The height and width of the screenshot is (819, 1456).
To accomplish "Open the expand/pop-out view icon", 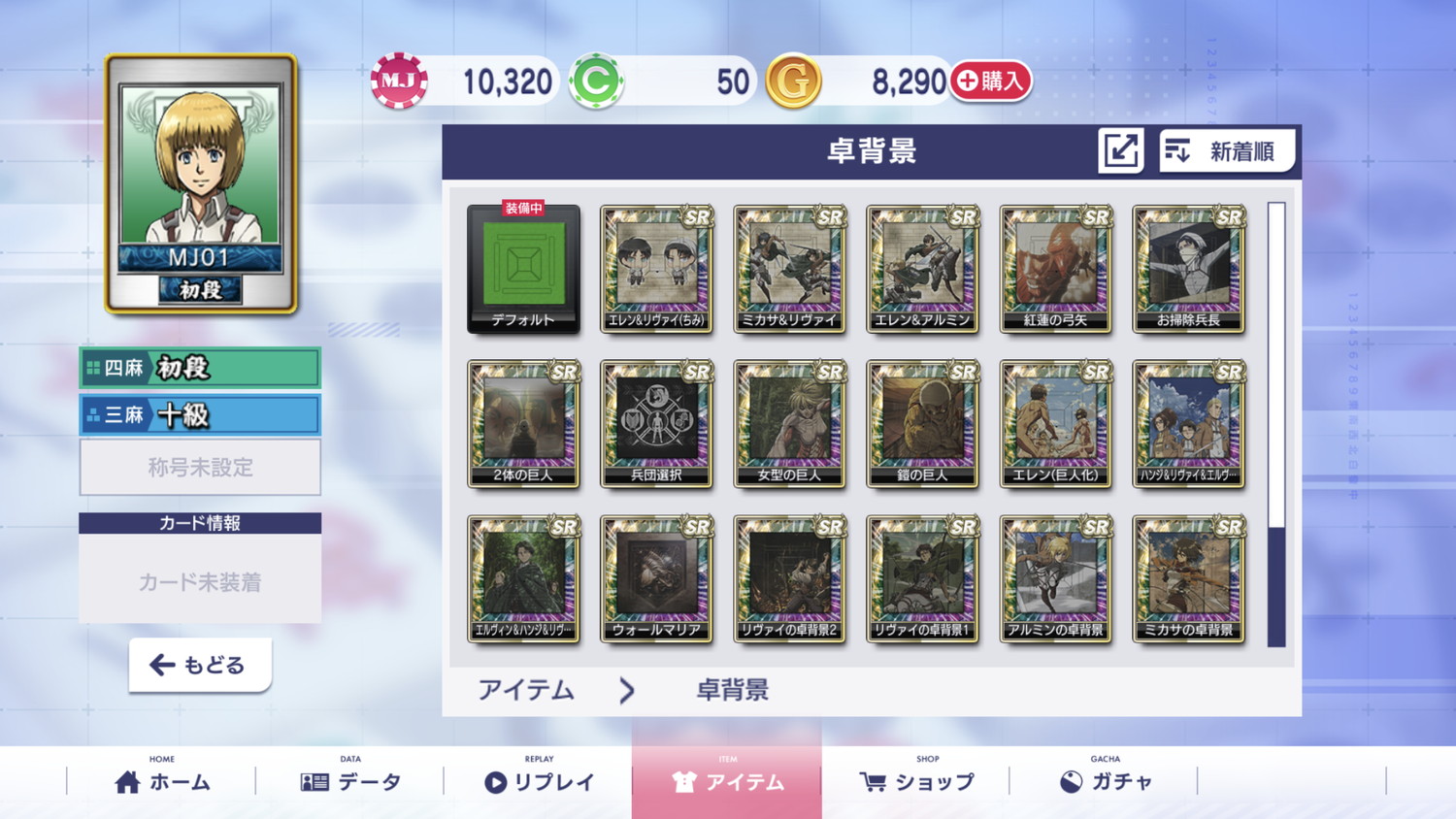I will pyautogui.click(x=1120, y=150).
